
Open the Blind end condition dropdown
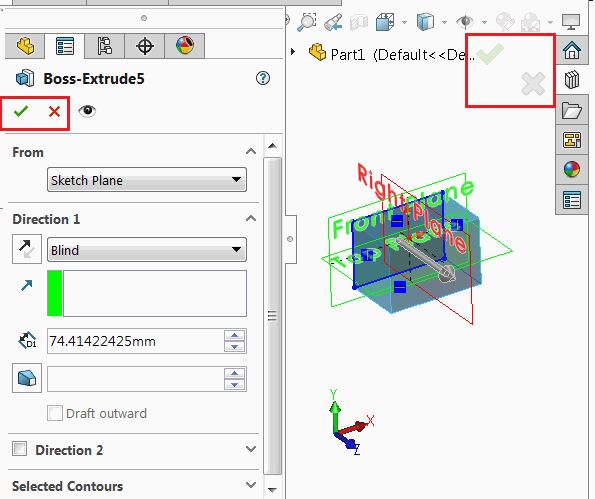pos(147,250)
